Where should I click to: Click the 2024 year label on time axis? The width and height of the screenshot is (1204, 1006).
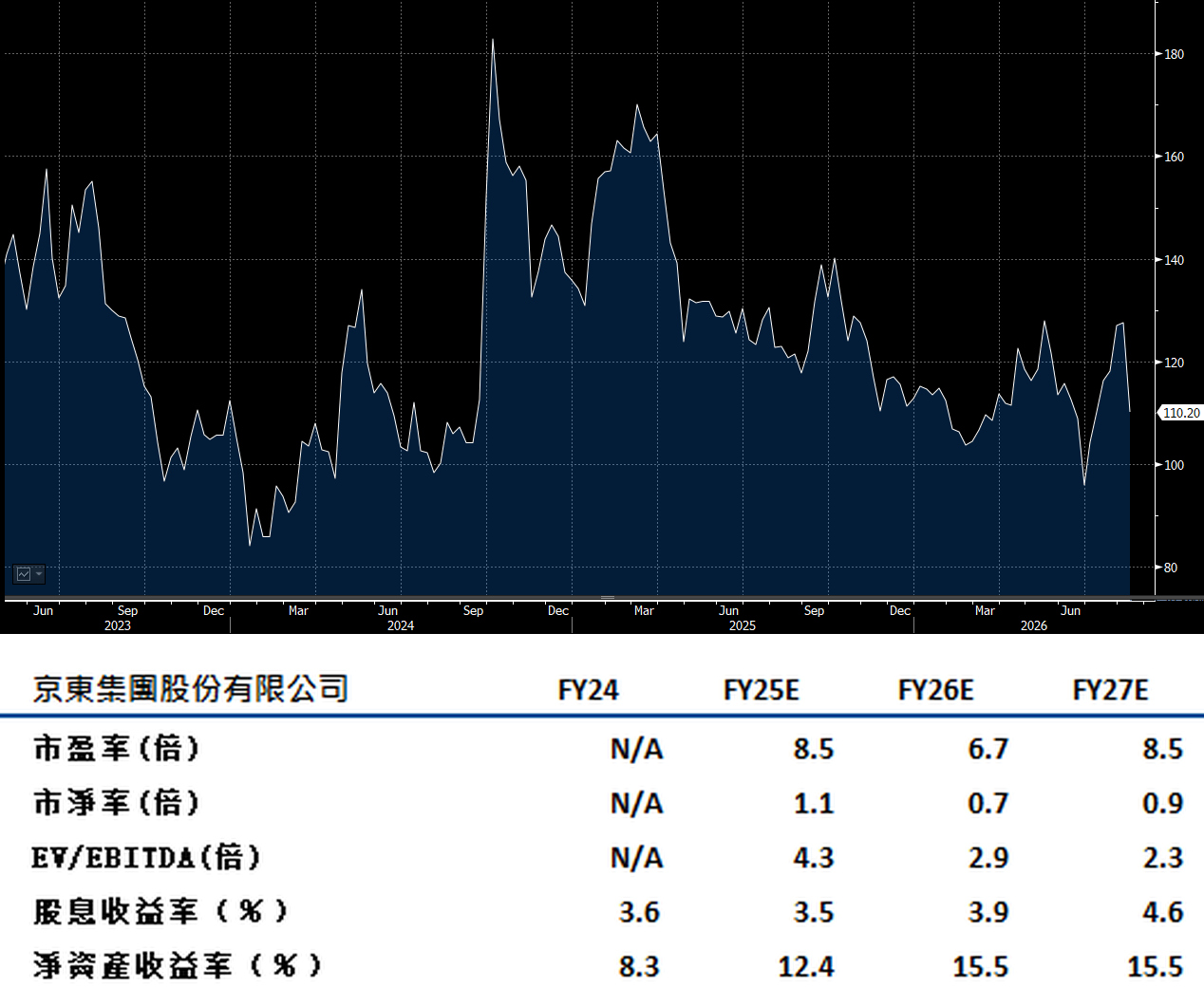pos(401,625)
